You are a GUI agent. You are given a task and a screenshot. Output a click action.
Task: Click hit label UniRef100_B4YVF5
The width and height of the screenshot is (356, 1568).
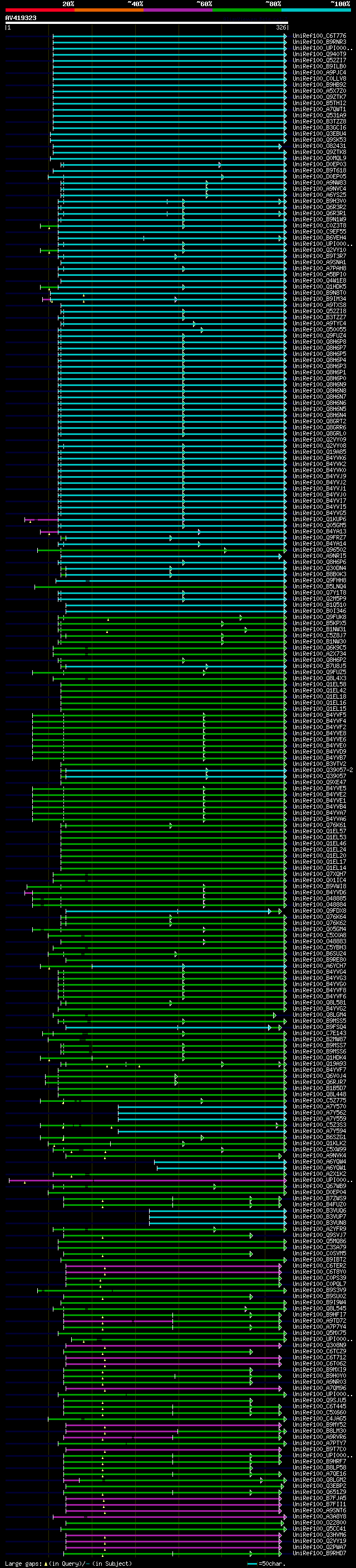point(319,715)
